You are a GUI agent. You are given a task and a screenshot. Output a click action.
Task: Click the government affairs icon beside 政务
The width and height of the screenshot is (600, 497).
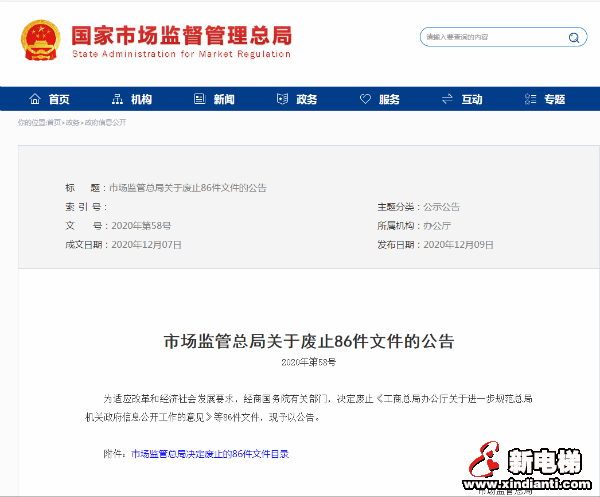click(x=282, y=99)
